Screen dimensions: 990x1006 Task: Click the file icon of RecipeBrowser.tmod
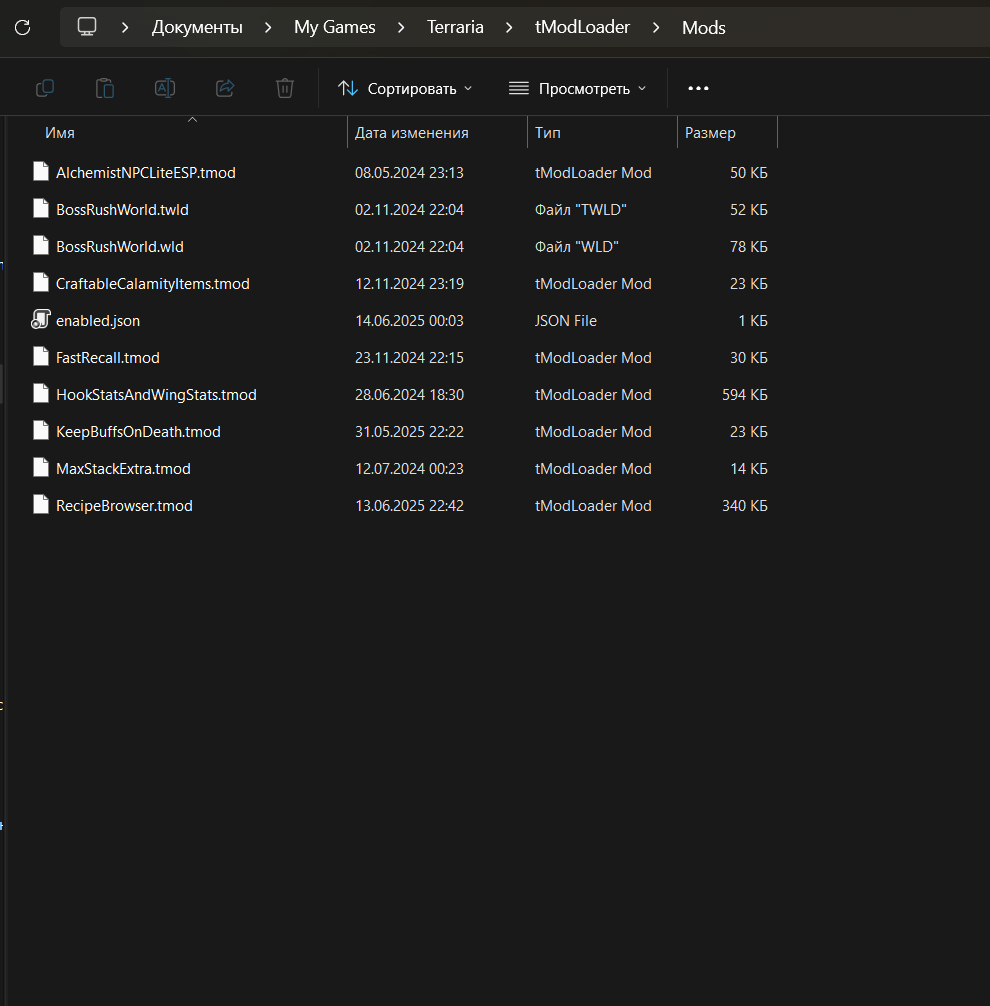coord(41,505)
